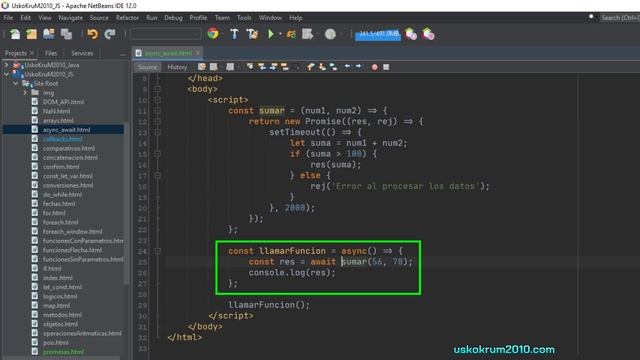The width and height of the screenshot is (640, 360).
Task: Select index.html in project tree
Action: click(x=58, y=278)
